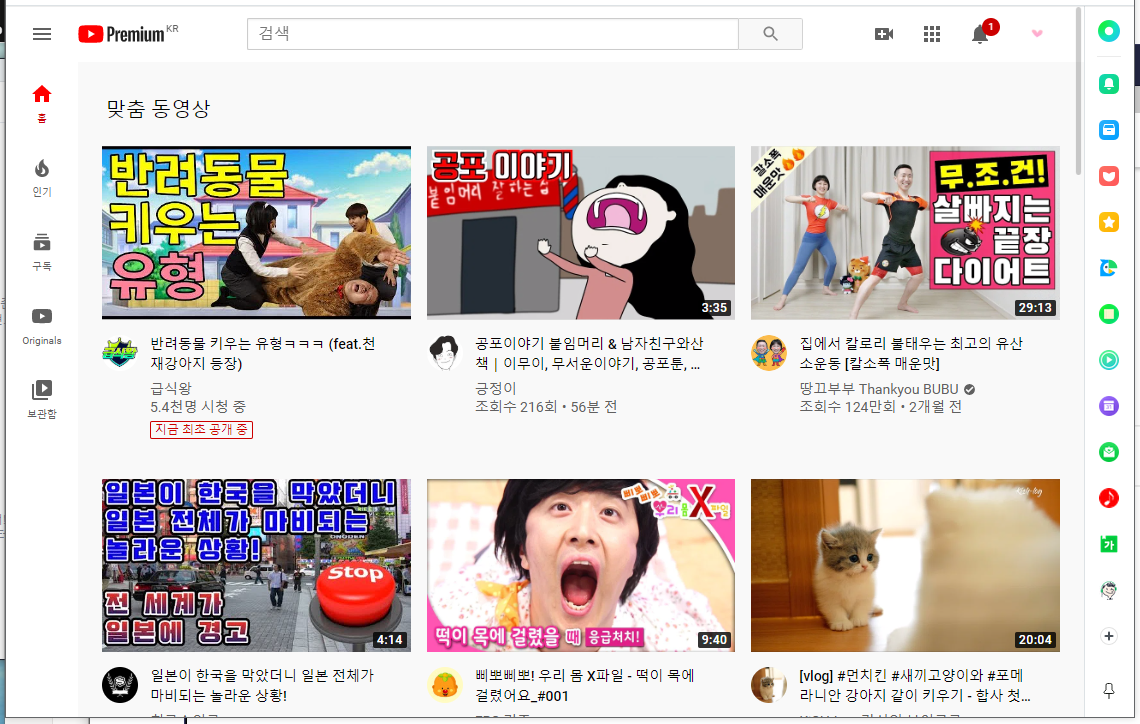Image resolution: width=1140 pixels, height=724 pixels.
Task: Click the search magnifier button
Action: [770, 33]
